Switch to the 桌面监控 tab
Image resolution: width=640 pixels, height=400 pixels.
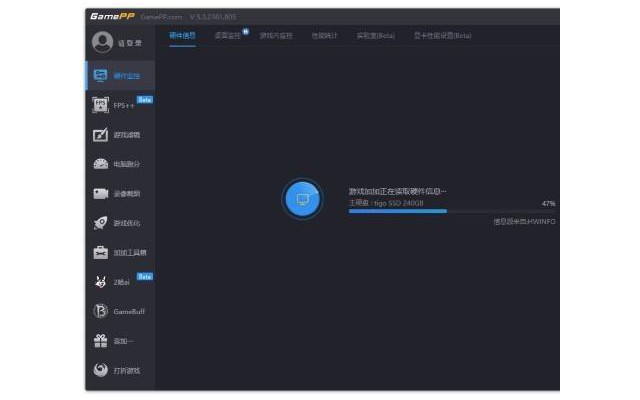[227, 36]
